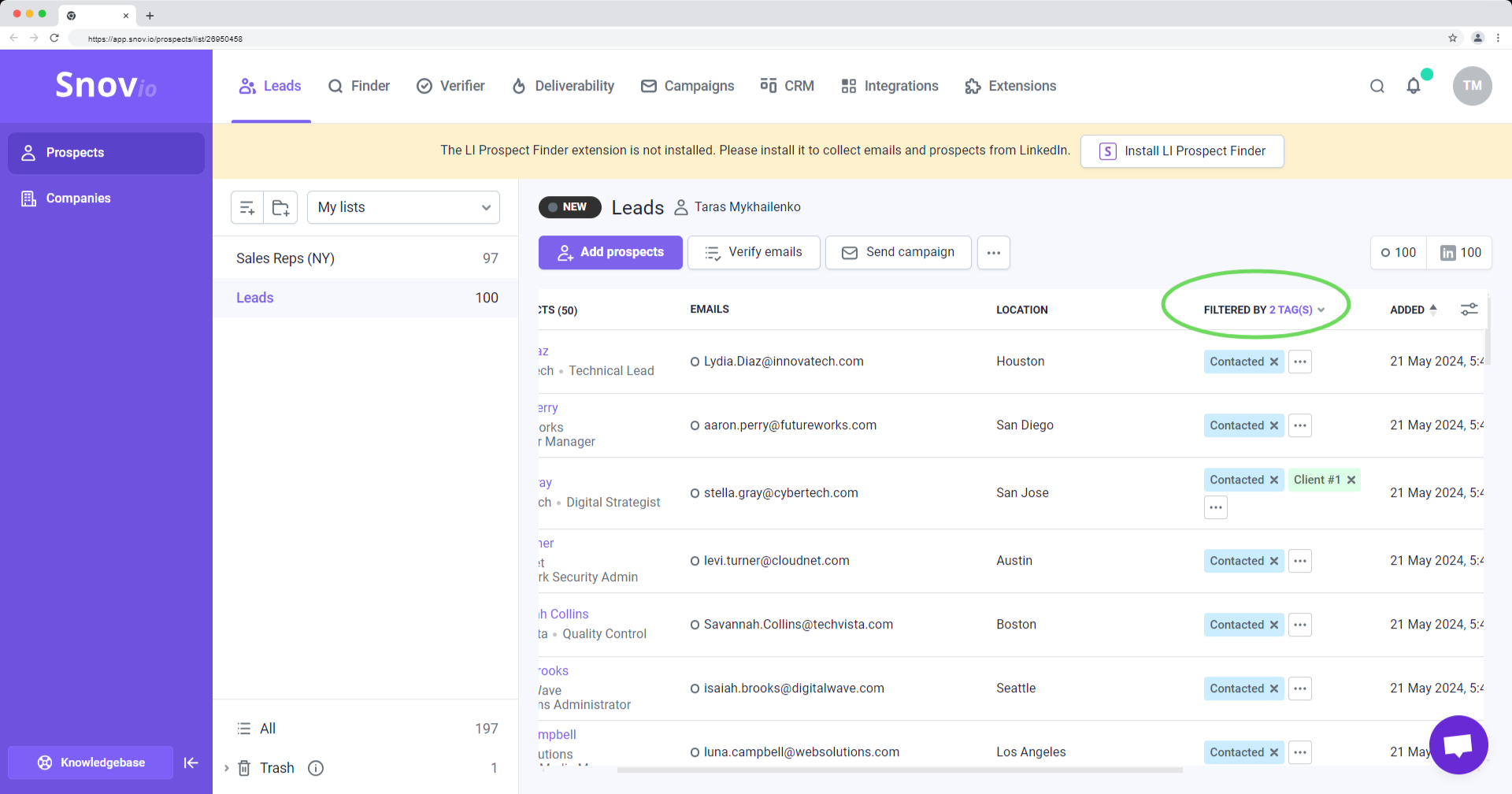
Task: Open a new browser tab
Action: point(150,15)
